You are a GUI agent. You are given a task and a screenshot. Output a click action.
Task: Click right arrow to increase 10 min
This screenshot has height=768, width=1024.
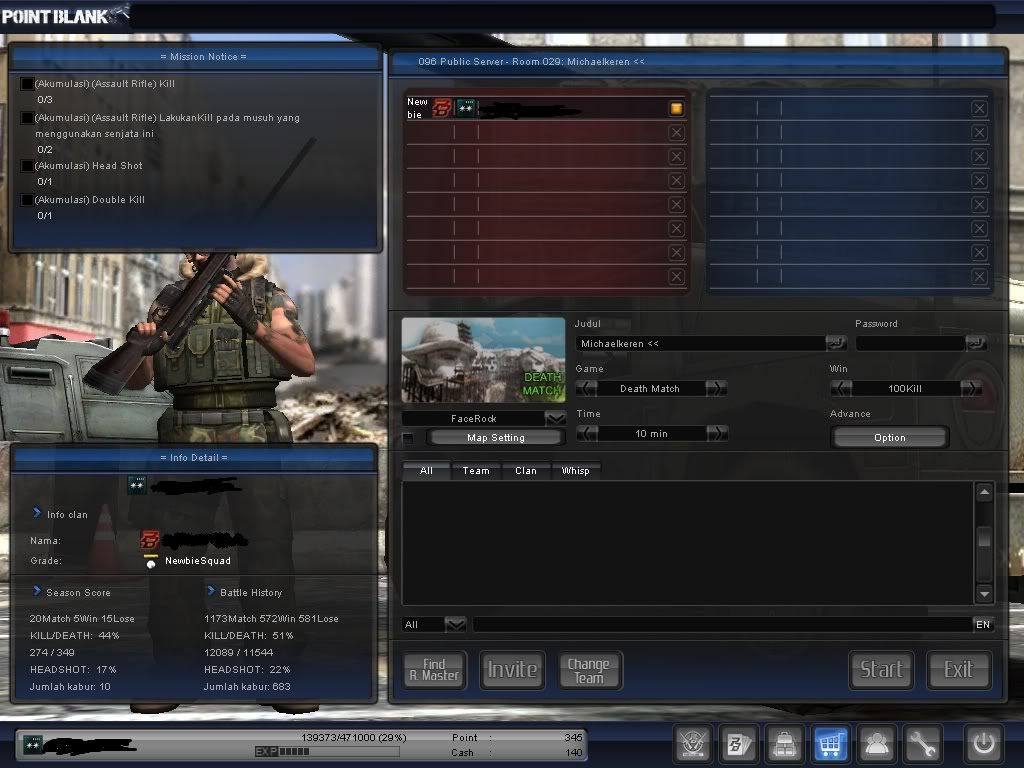click(x=717, y=434)
